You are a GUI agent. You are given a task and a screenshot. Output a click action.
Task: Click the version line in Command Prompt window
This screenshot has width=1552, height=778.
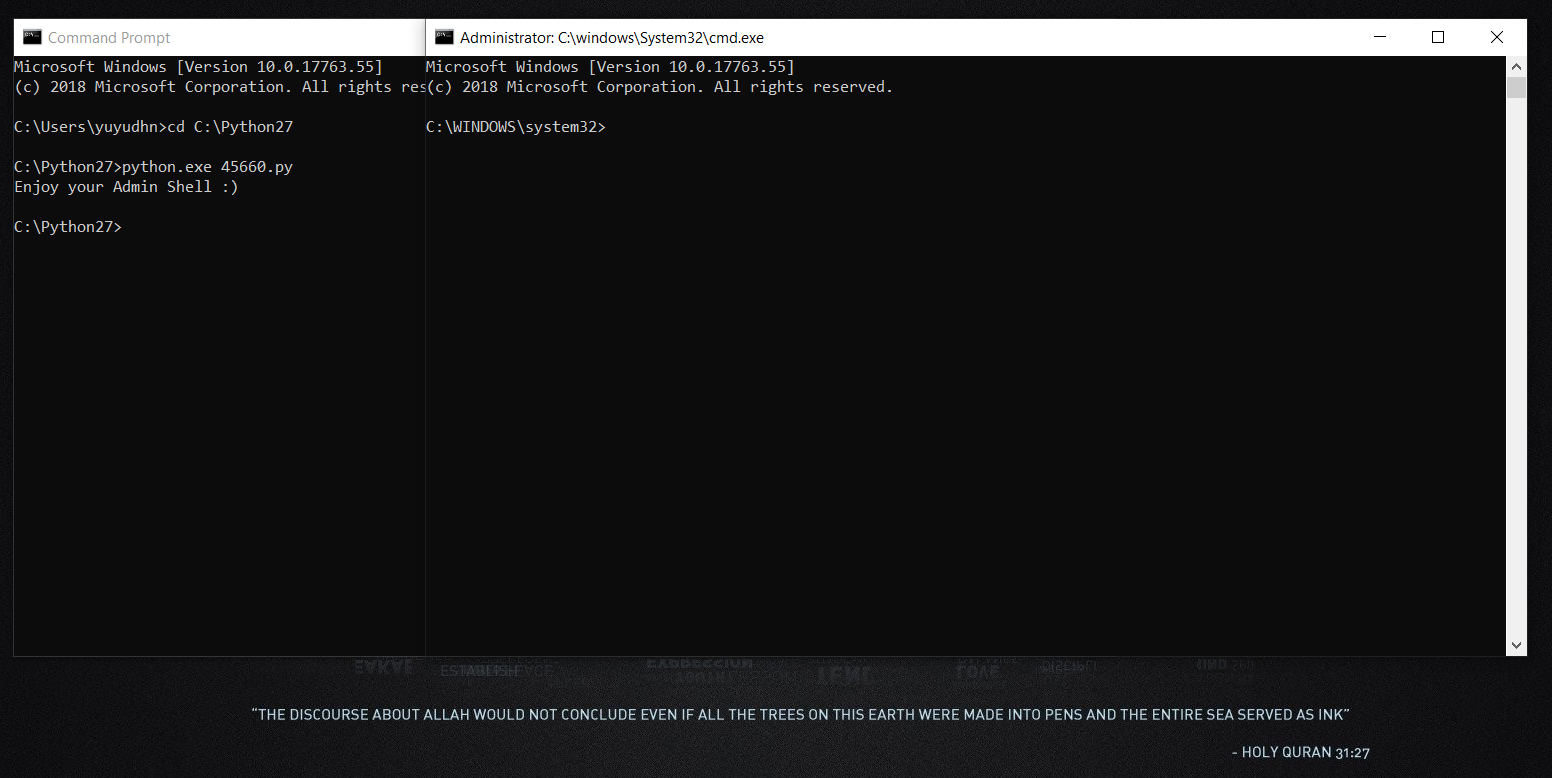(198, 67)
